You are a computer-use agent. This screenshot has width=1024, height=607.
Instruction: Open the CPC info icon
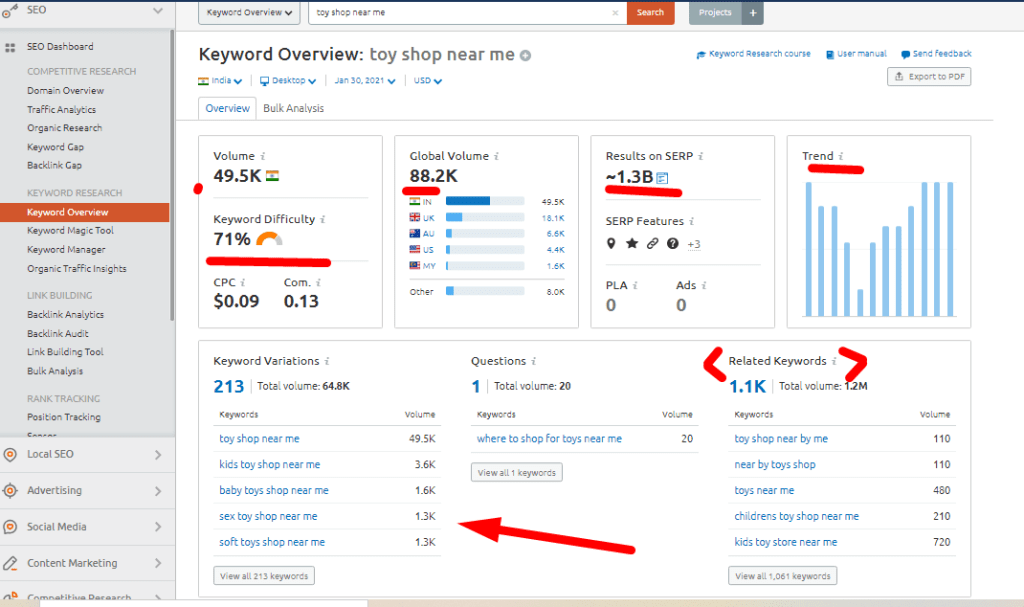click(242, 283)
